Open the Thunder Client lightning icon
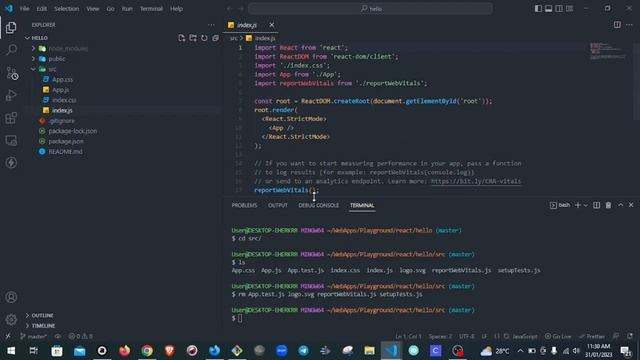 pyautogui.click(x=11, y=162)
